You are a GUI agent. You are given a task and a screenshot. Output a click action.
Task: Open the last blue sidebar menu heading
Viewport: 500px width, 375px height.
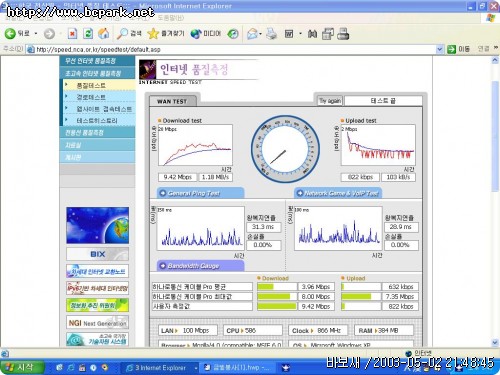pyautogui.click(x=97, y=157)
